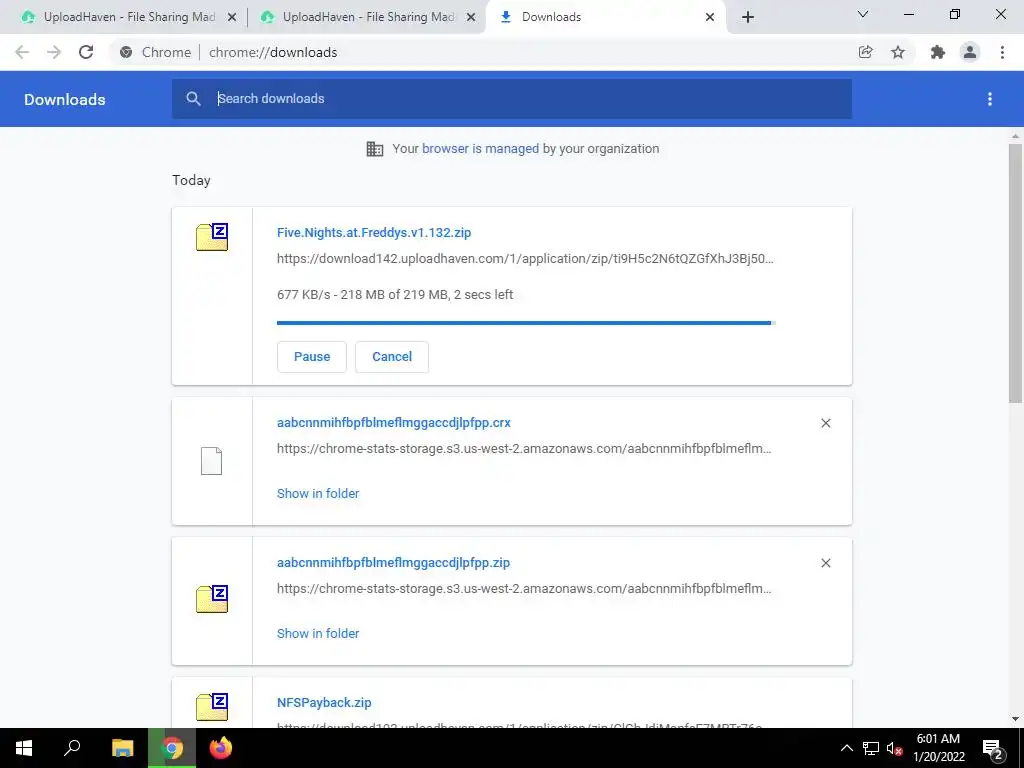This screenshot has width=1024, height=768.
Task: Click the managed organization building icon
Action: pyautogui.click(x=375, y=149)
